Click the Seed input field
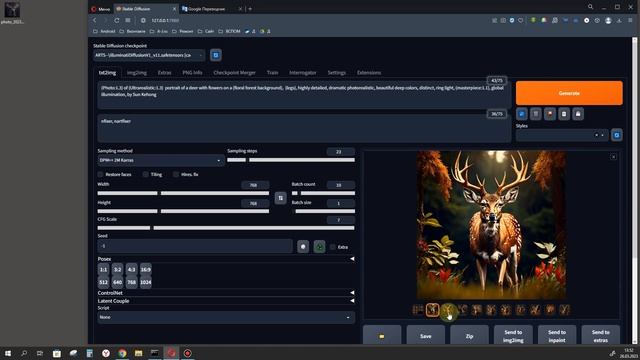Screen dimensions: 640x360 (x=195, y=246)
